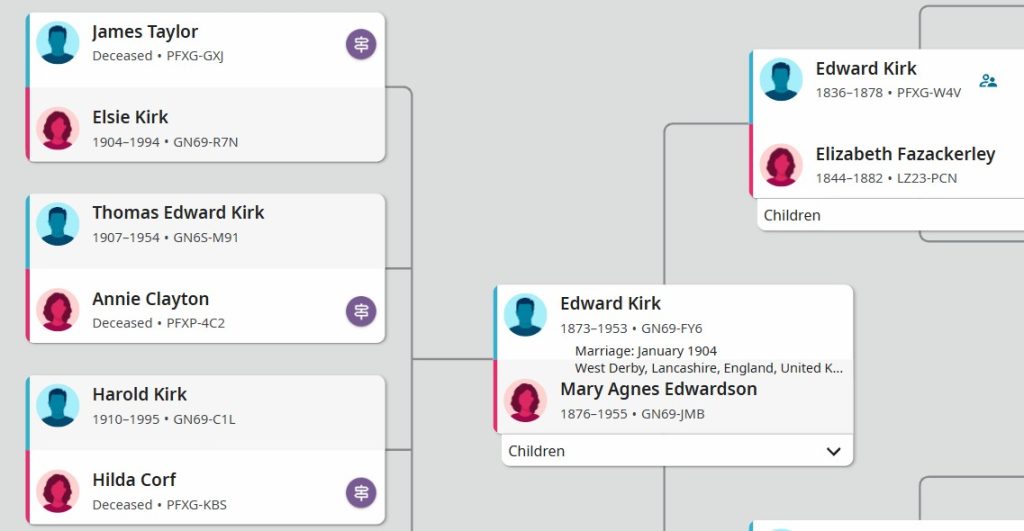Open the Children label under Edward Kirk couple
This screenshot has width=1024, height=531.
[536, 451]
